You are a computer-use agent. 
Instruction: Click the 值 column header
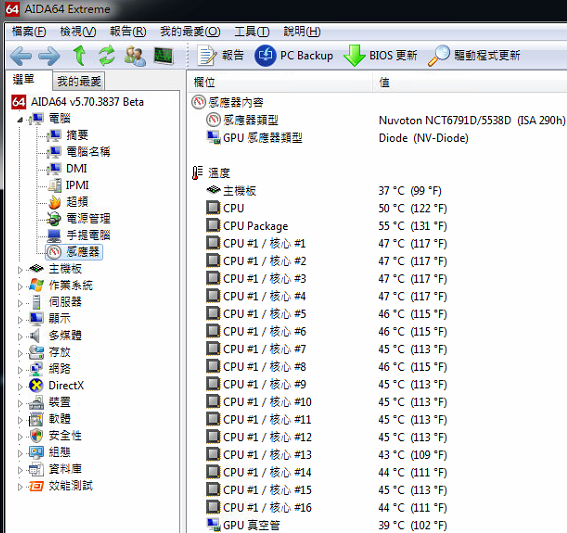[470, 82]
